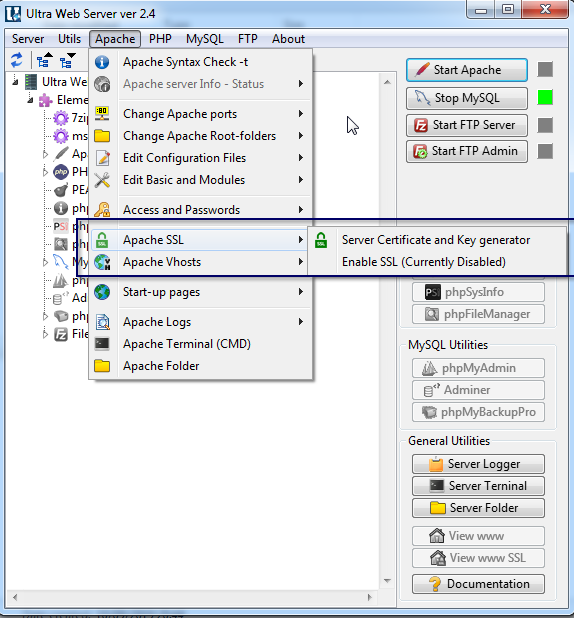
Task: Open the PHP menu
Action: [x=160, y=39]
